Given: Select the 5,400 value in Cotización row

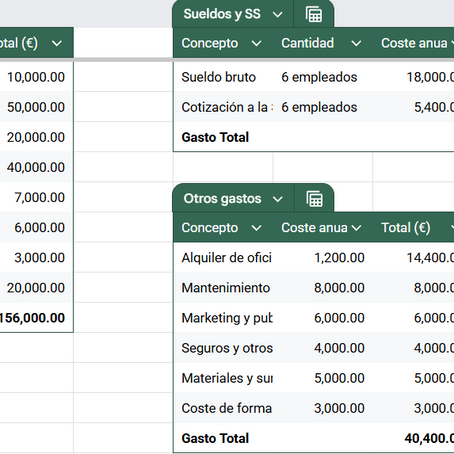Looking at the screenshot, I should coord(434,107).
